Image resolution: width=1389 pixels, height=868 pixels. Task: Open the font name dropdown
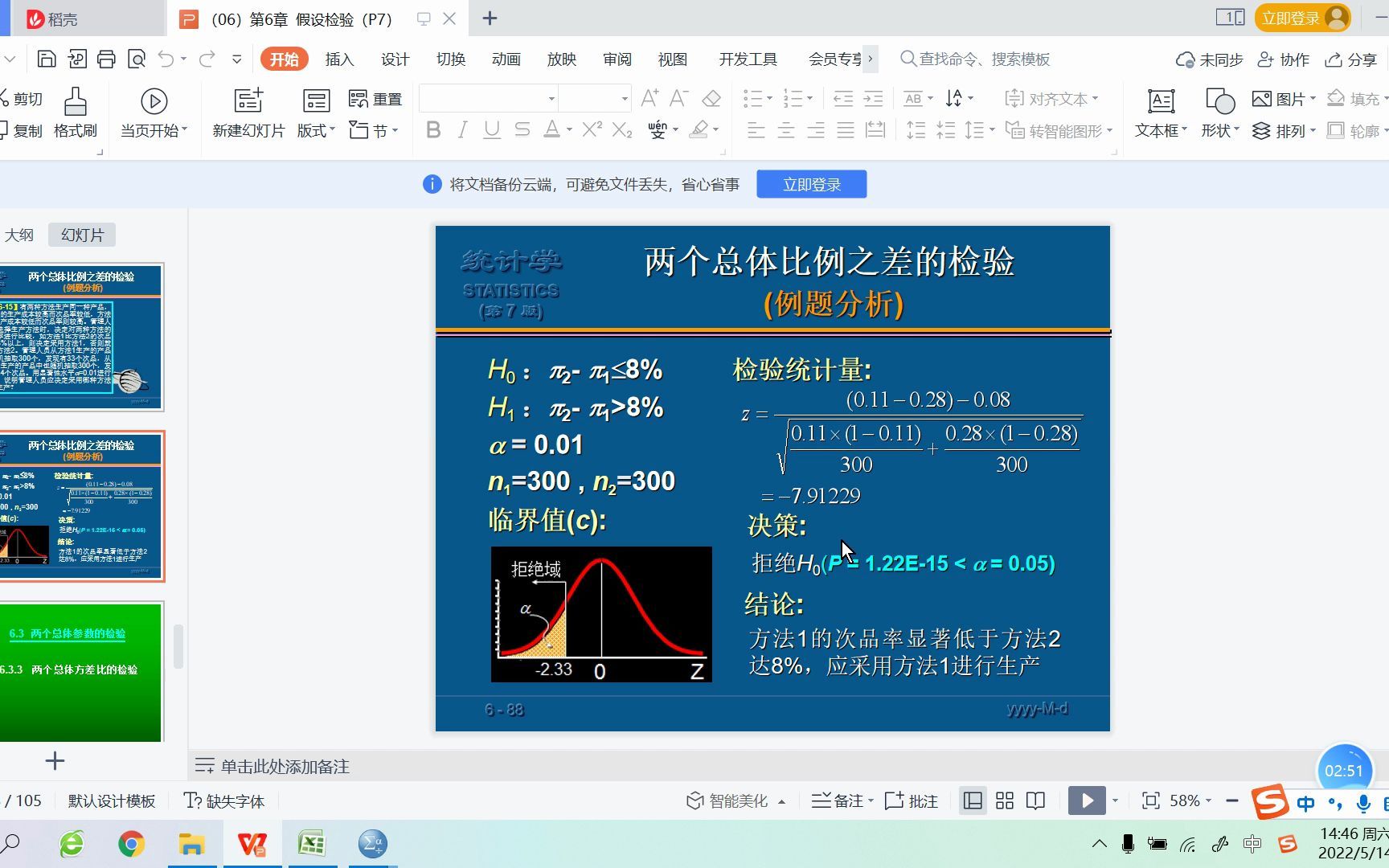(550, 98)
